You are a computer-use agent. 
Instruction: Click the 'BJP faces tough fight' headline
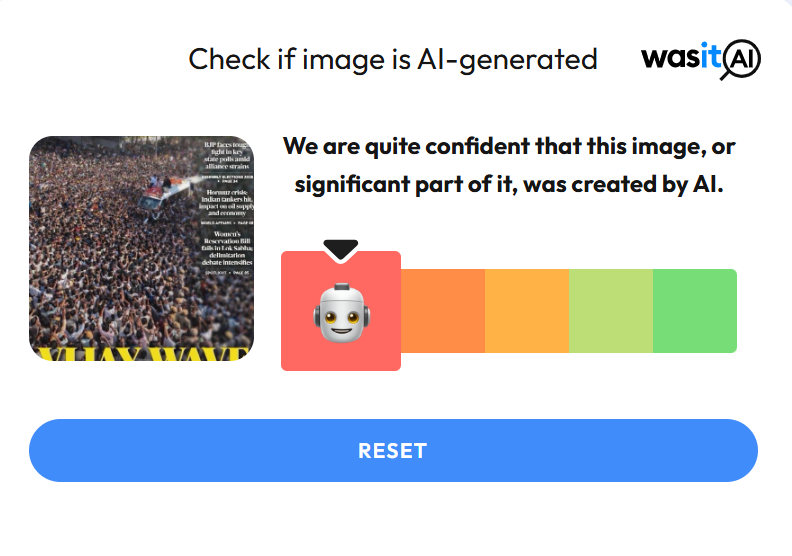coord(227,155)
